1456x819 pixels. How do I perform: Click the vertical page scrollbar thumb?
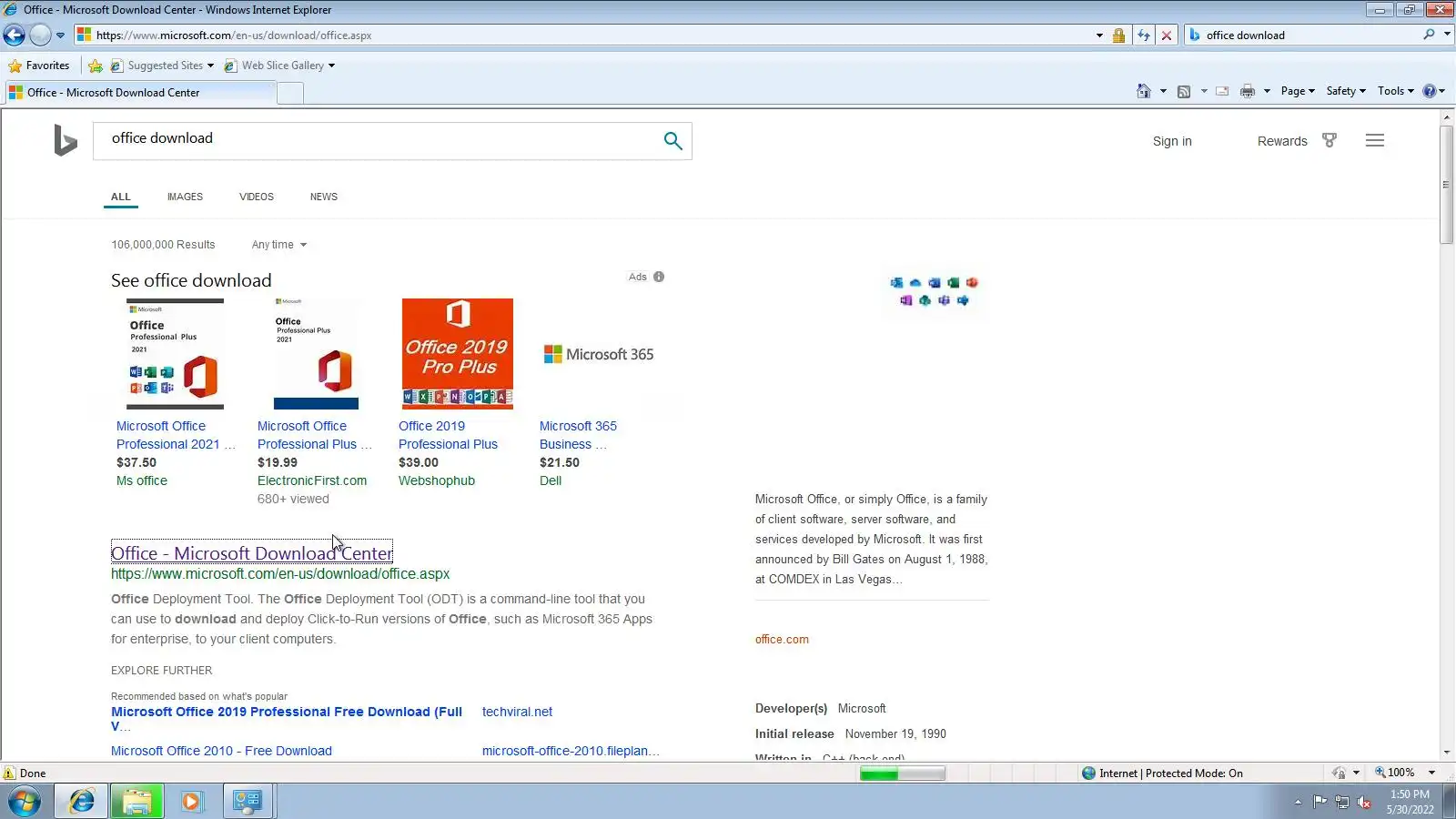pyautogui.click(x=1447, y=184)
